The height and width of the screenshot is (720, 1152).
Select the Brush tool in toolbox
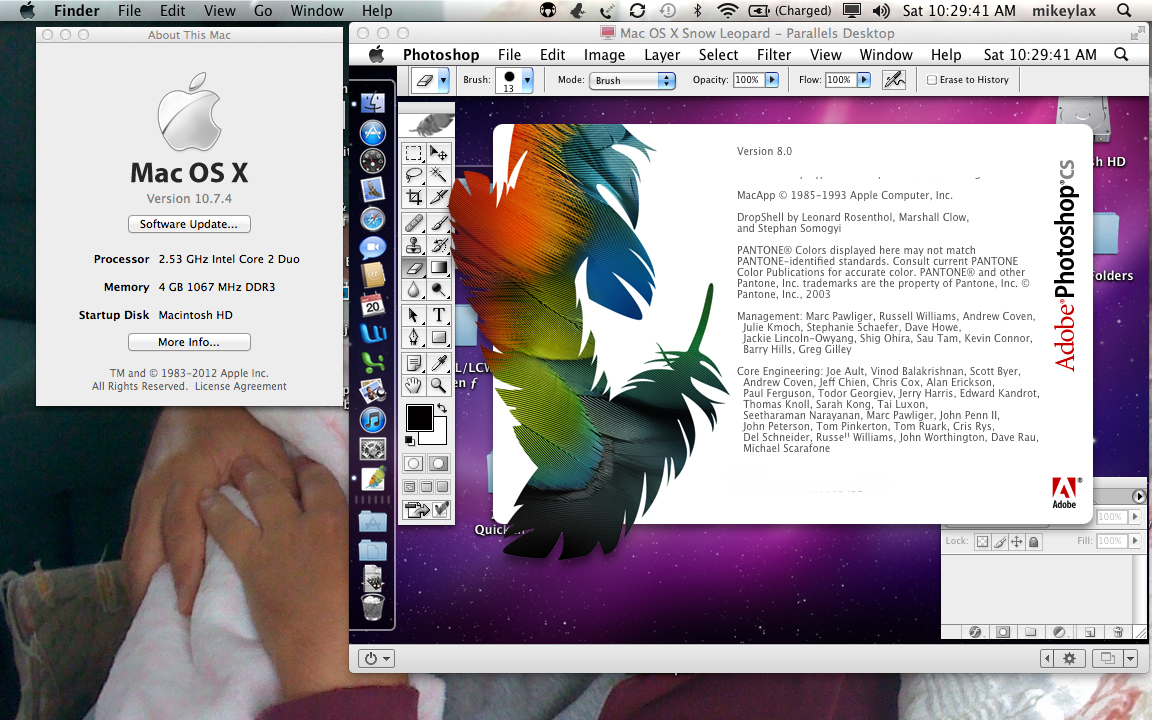439,222
